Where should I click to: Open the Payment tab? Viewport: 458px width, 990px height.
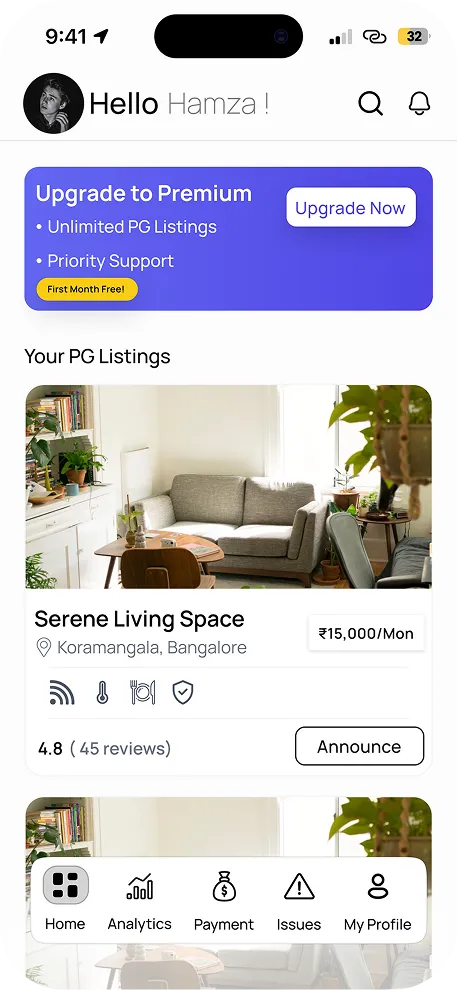point(224,901)
